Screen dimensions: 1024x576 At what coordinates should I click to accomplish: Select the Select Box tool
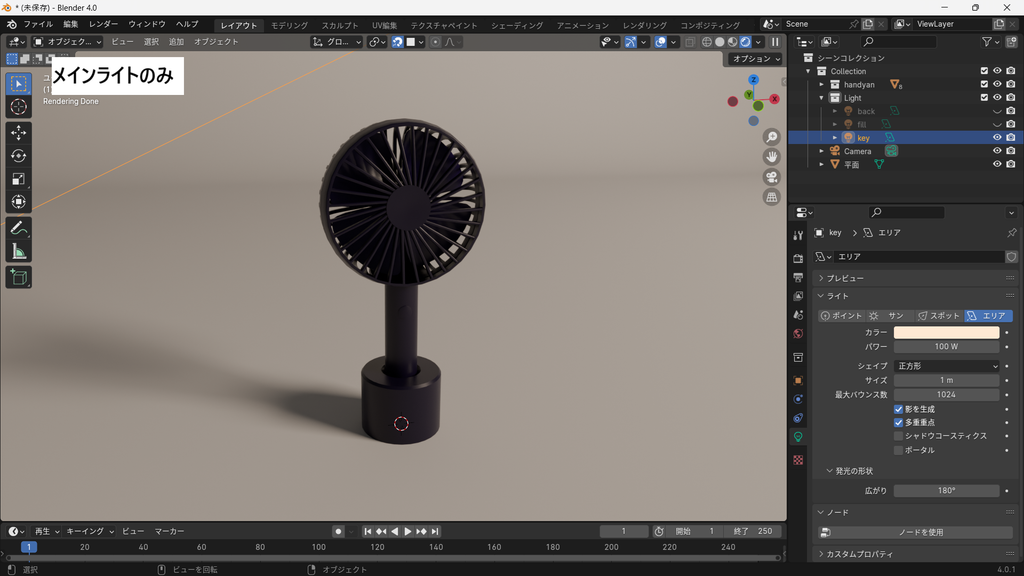18,84
